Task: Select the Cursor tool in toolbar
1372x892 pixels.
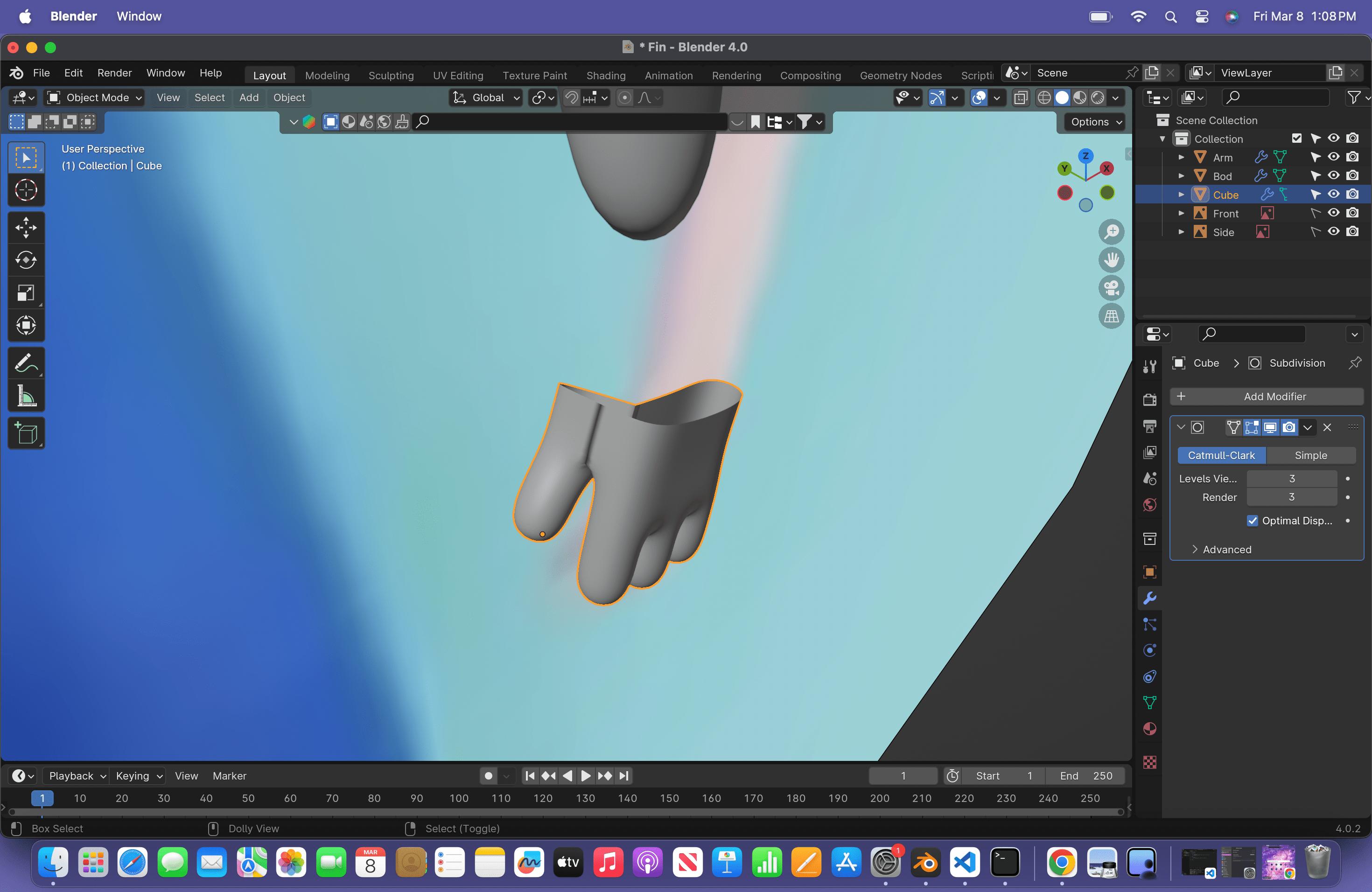Action: point(26,190)
